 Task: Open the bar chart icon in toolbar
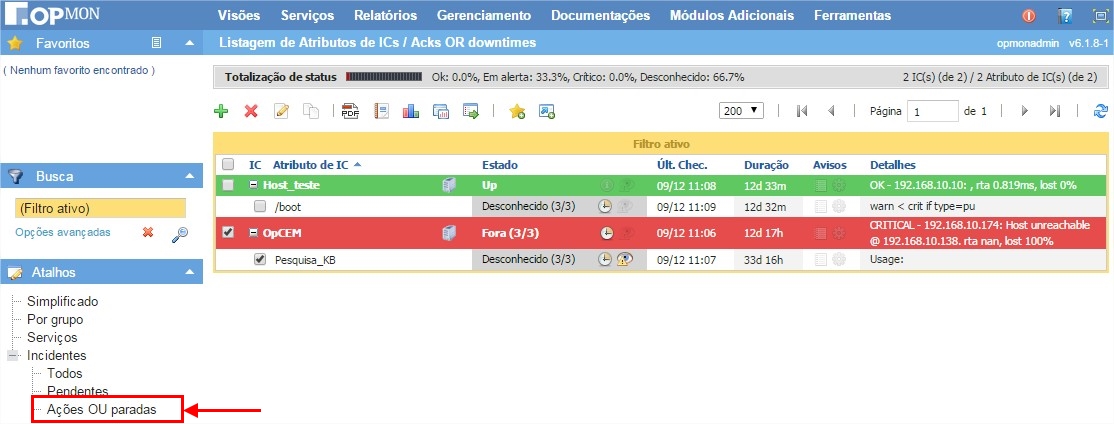(x=410, y=112)
